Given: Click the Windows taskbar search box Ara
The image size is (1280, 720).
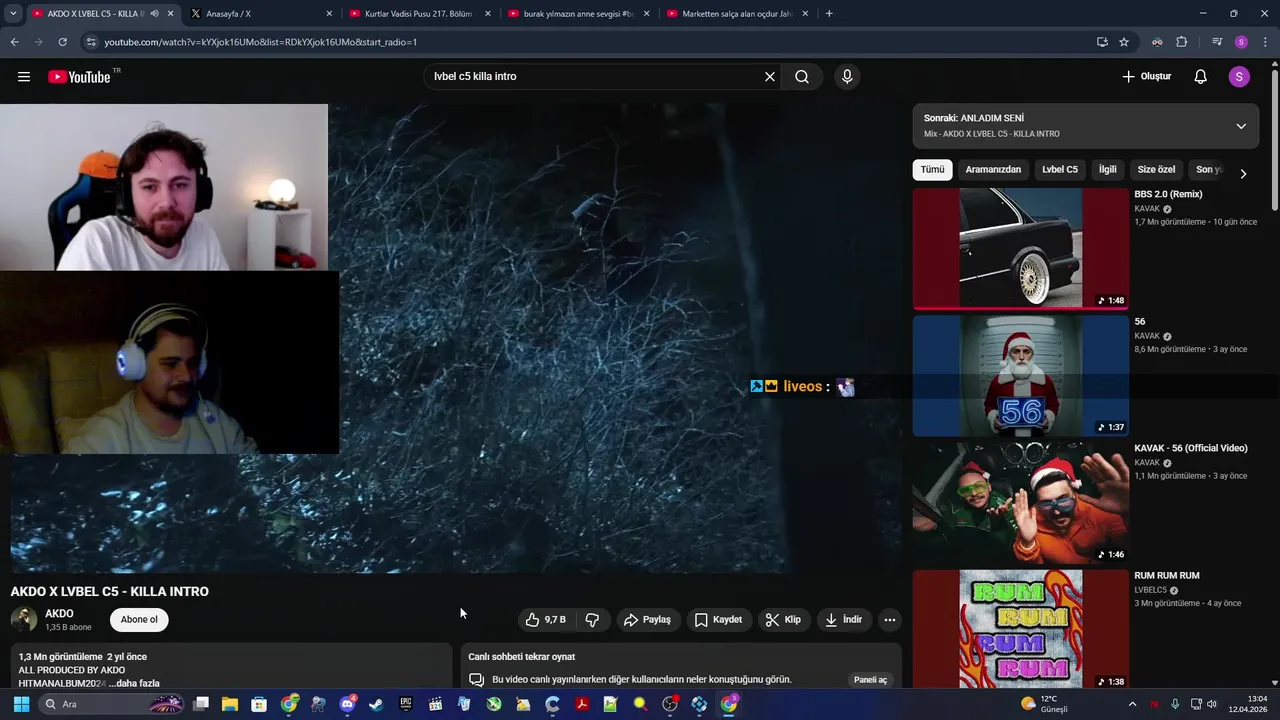Looking at the screenshot, I should (x=112, y=704).
